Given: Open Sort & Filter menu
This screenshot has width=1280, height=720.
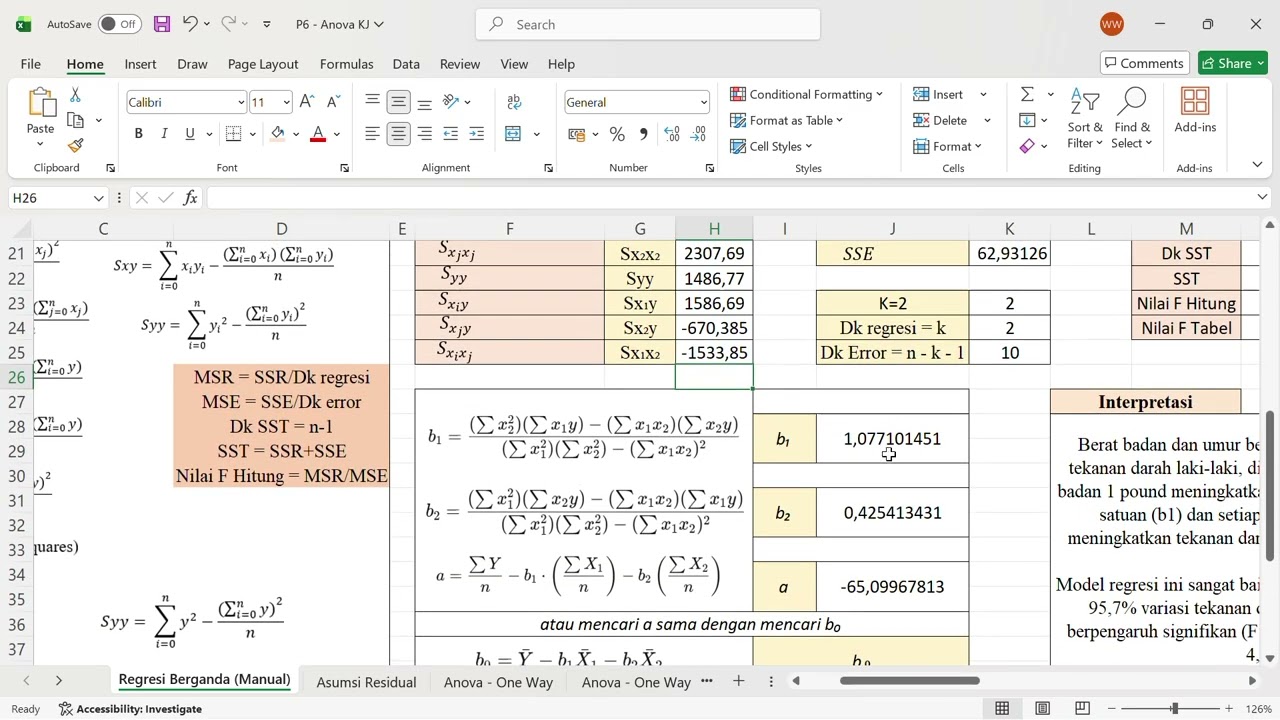Looking at the screenshot, I should (x=1085, y=118).
